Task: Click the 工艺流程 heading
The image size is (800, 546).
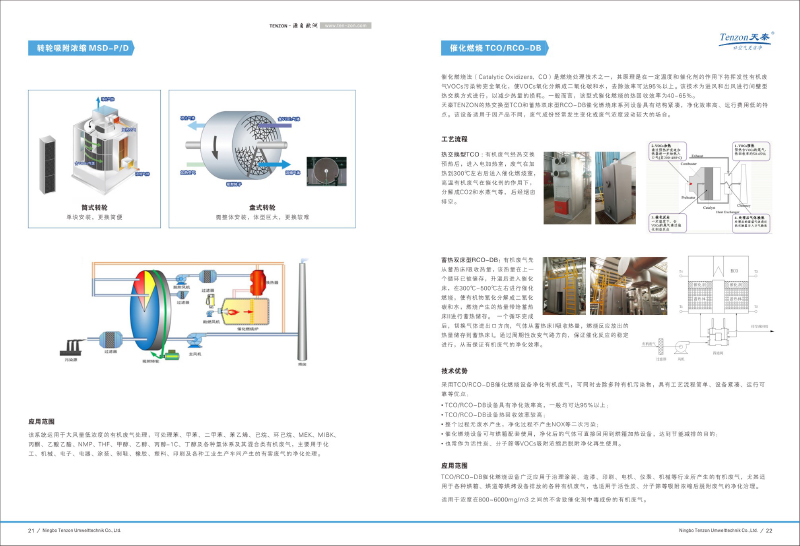Action: 454,139
